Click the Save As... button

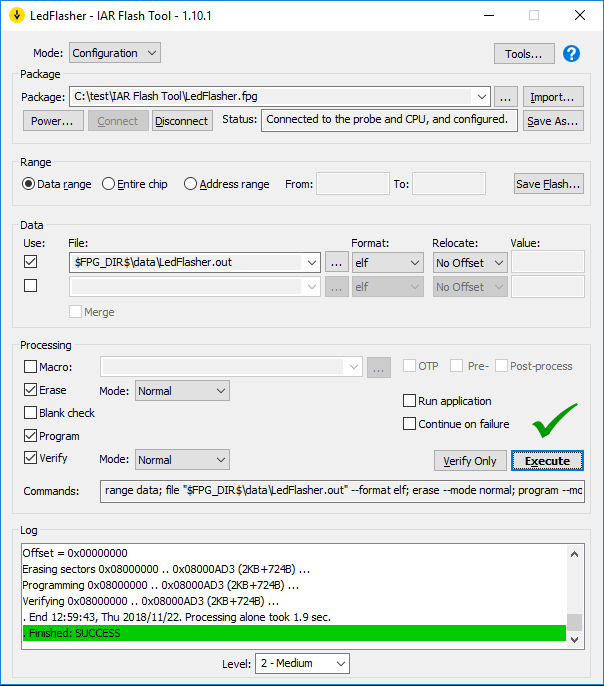(553, 121)
